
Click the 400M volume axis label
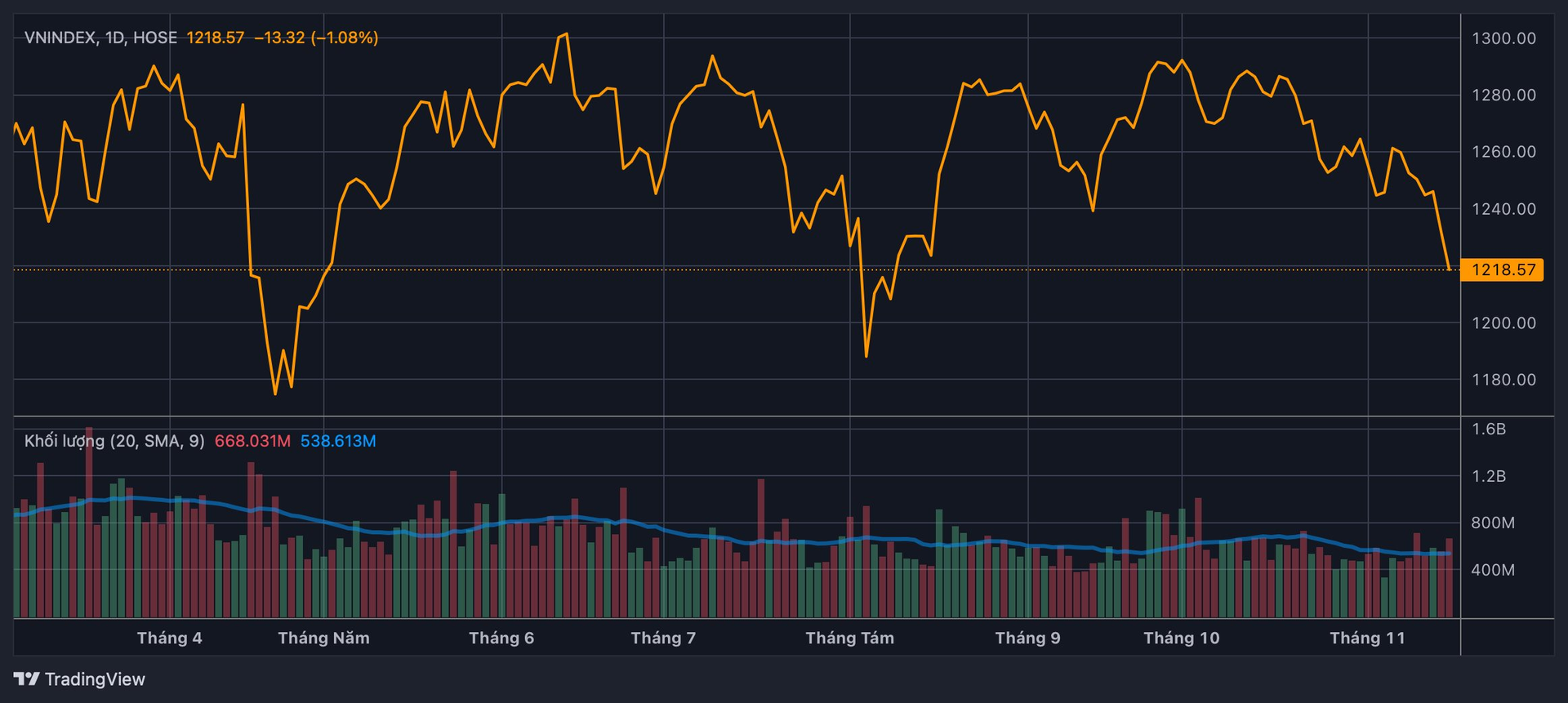[1493, 570]
